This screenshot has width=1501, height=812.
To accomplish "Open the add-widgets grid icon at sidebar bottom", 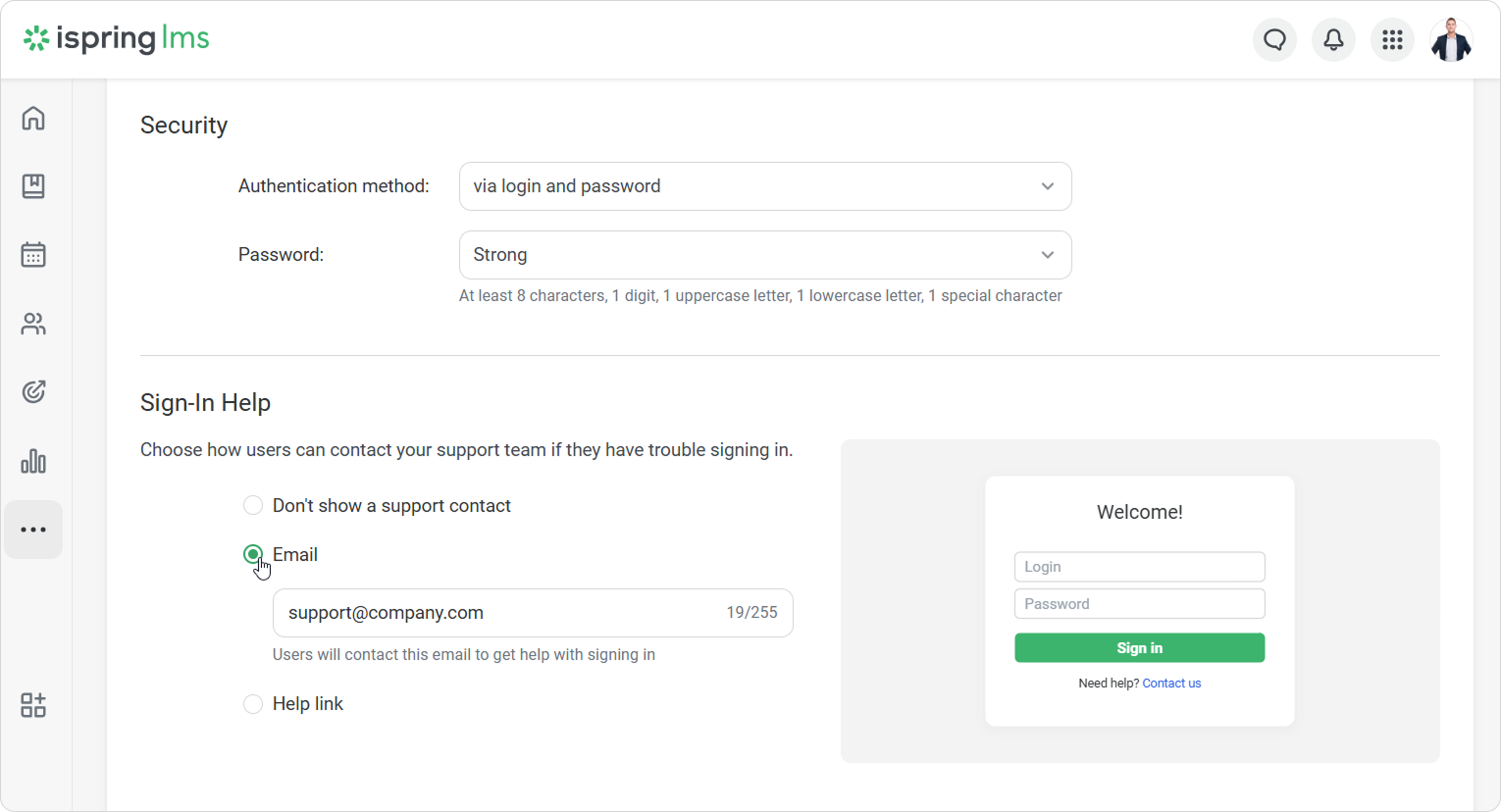I will tap(33, 705).
